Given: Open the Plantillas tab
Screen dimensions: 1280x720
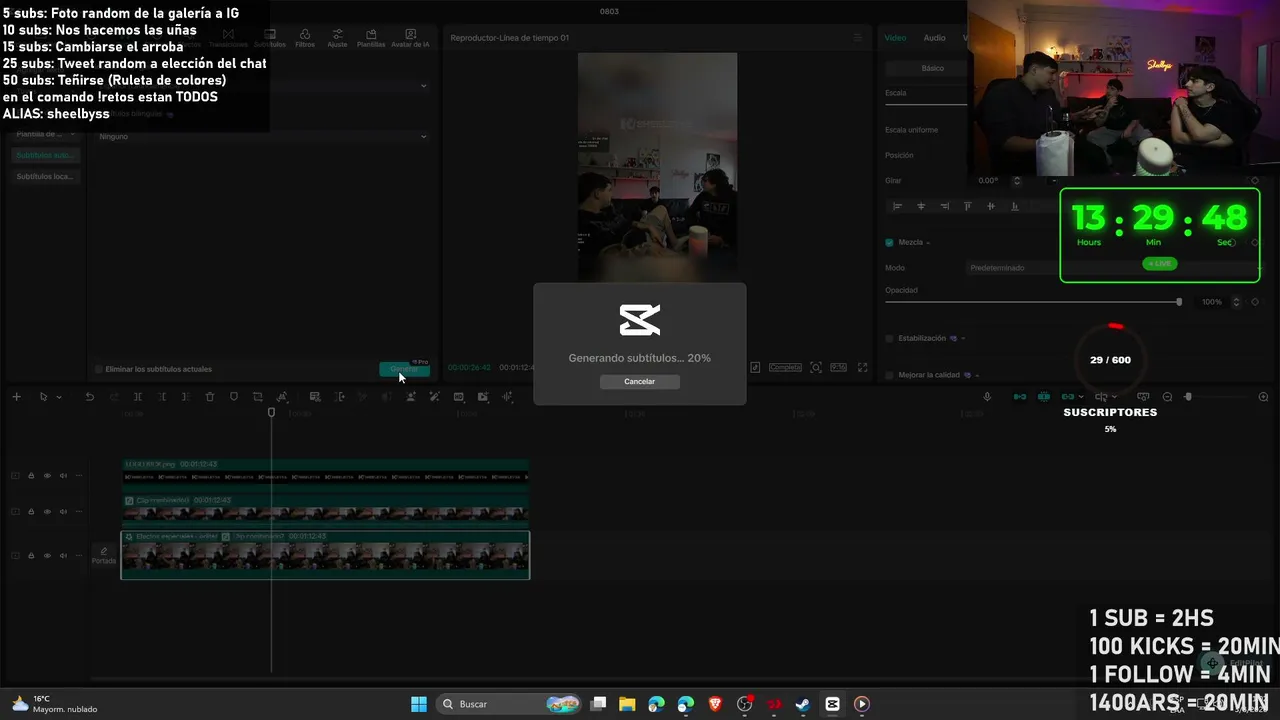Looking at the screenshot, I should click(x=371, y=39).
